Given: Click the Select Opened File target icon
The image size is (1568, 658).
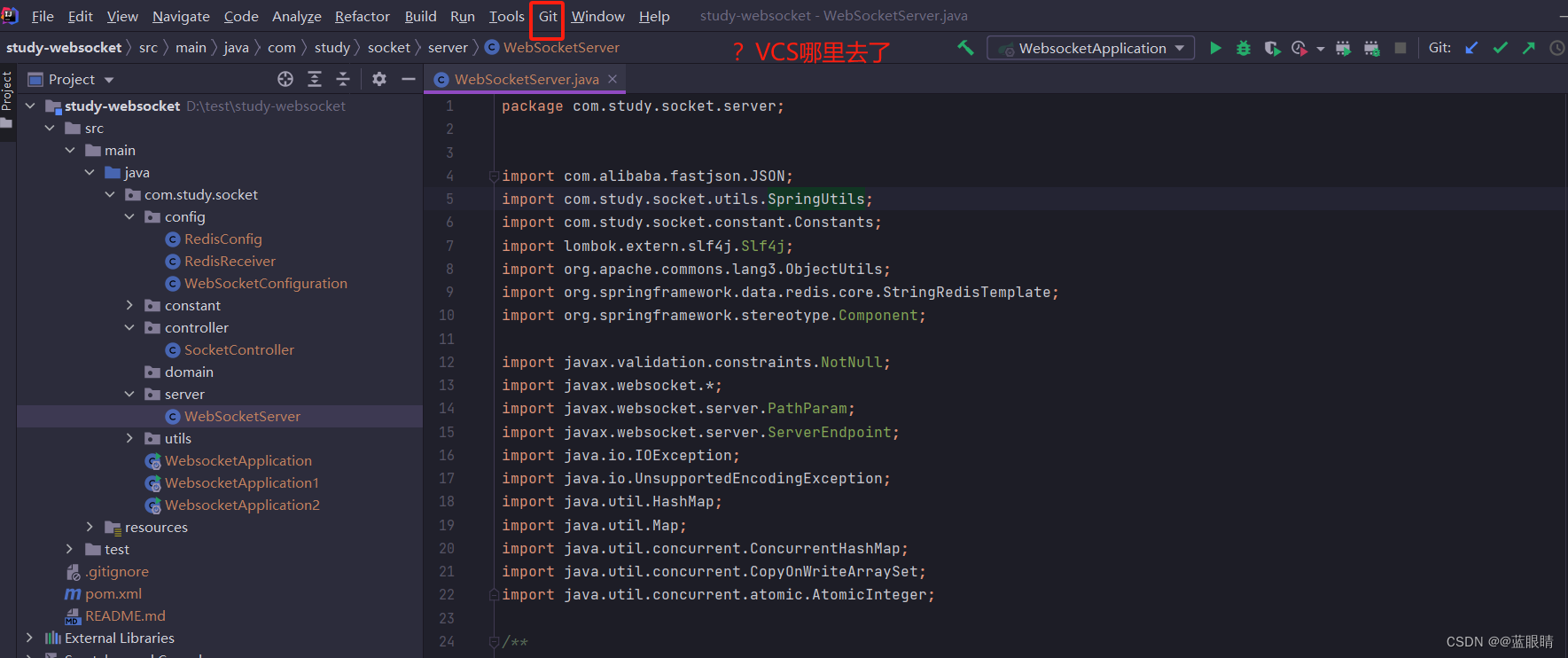Looking at the screenshot, I should pos(285,79).
